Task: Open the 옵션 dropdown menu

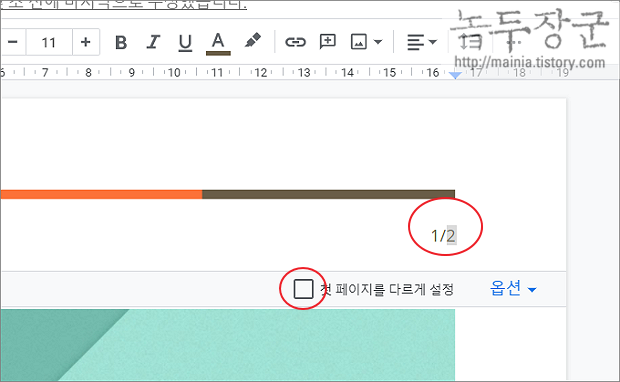Action: pos(513,288)
